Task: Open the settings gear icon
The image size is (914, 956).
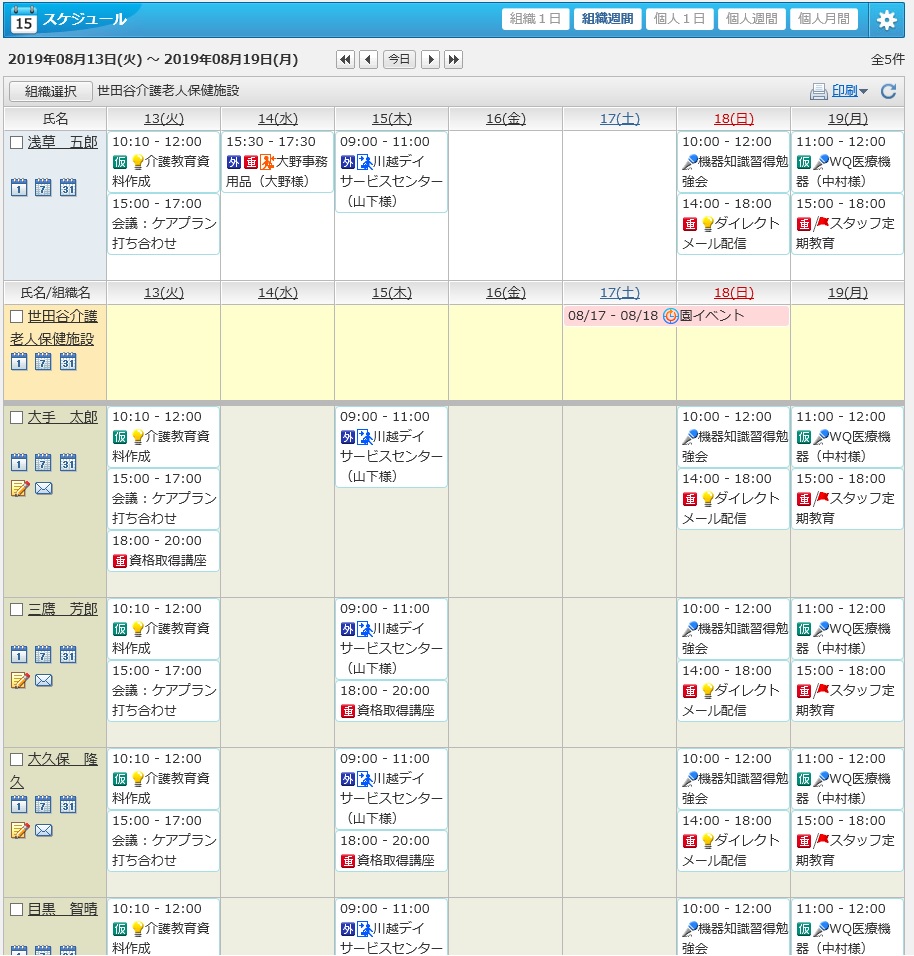Action: click(x=886, y=20)
